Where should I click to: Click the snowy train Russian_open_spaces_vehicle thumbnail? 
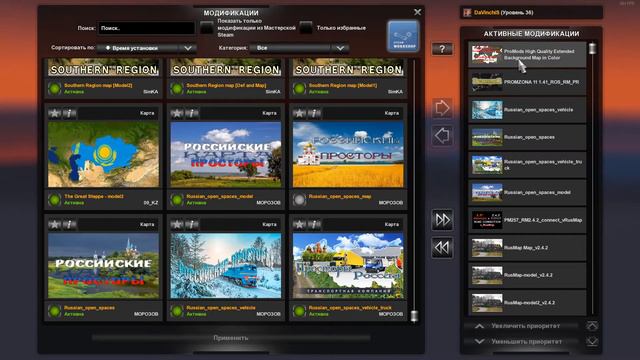226,266
